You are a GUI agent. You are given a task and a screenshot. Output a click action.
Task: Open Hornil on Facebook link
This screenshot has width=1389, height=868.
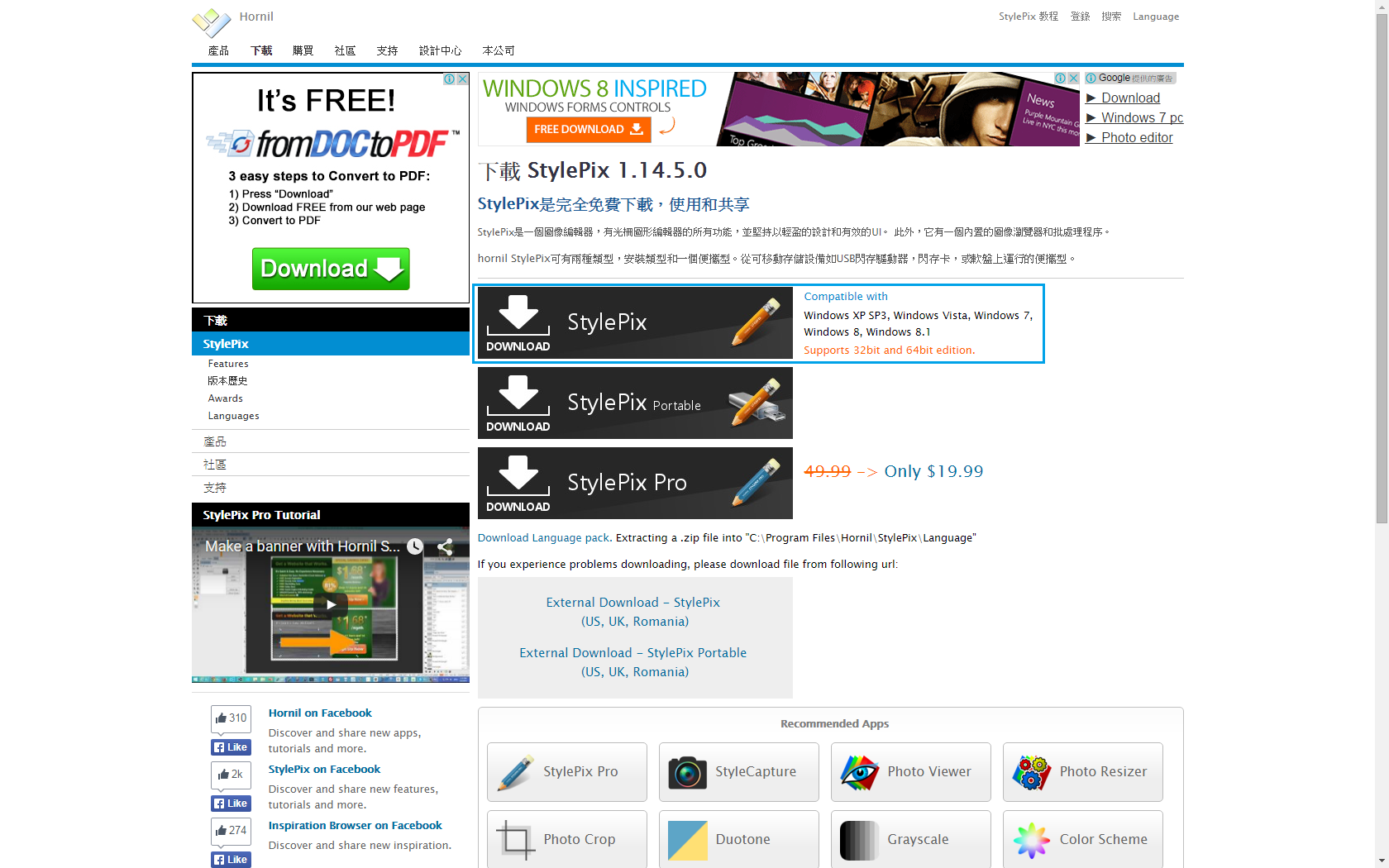point(320,713)
